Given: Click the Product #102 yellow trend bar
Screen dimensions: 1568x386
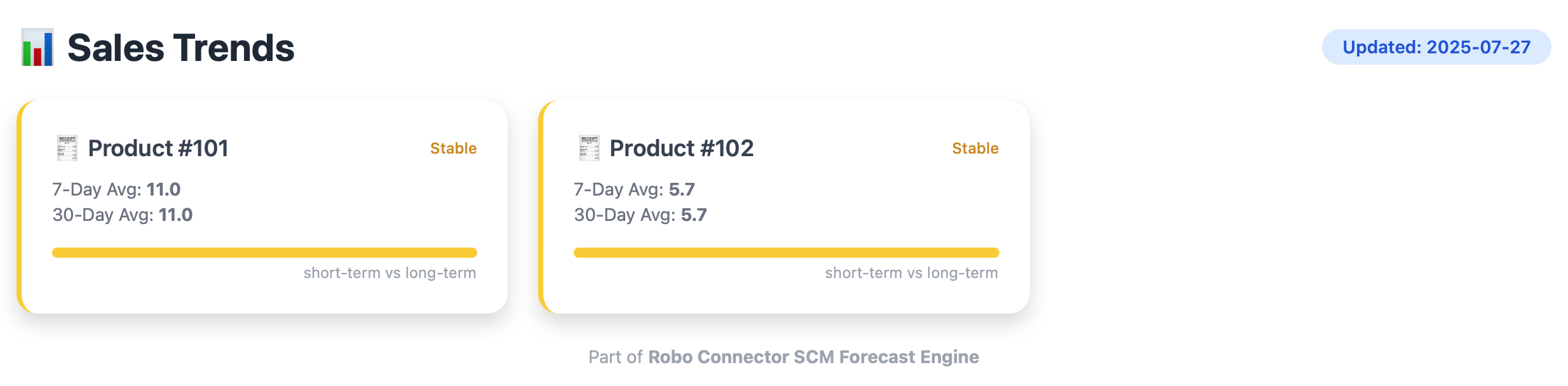Looking at the screenshot, I should [x=786, y=253].
